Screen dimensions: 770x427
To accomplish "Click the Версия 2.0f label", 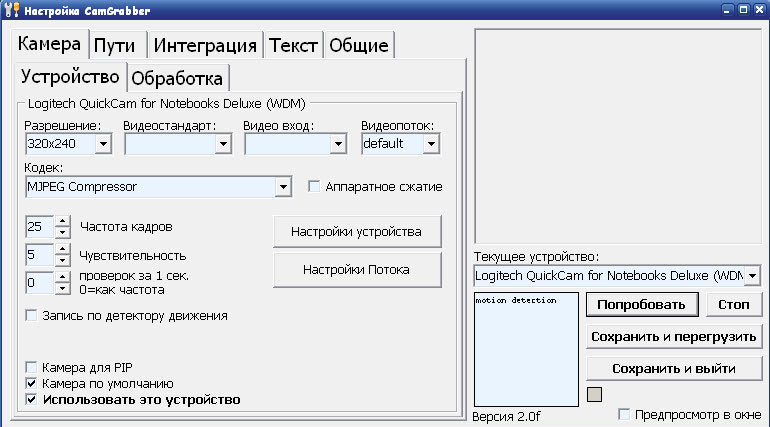I will [506, 417].
